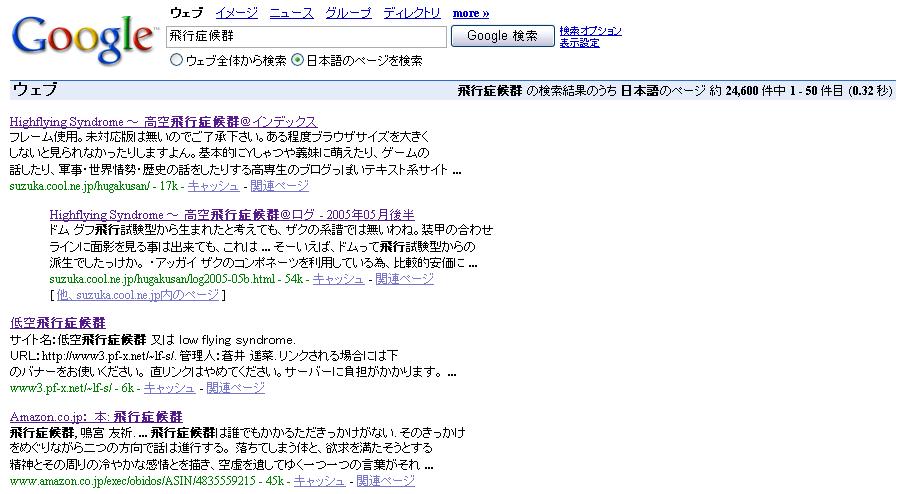
Task: Click the Google 検索 button
Action: [x=502, y=36]
